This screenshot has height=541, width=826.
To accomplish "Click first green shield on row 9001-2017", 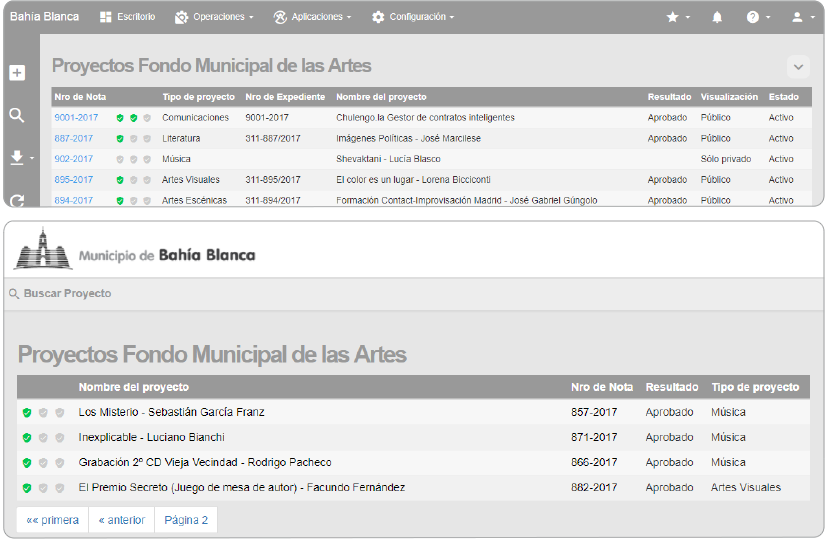I will coord(120,118).
